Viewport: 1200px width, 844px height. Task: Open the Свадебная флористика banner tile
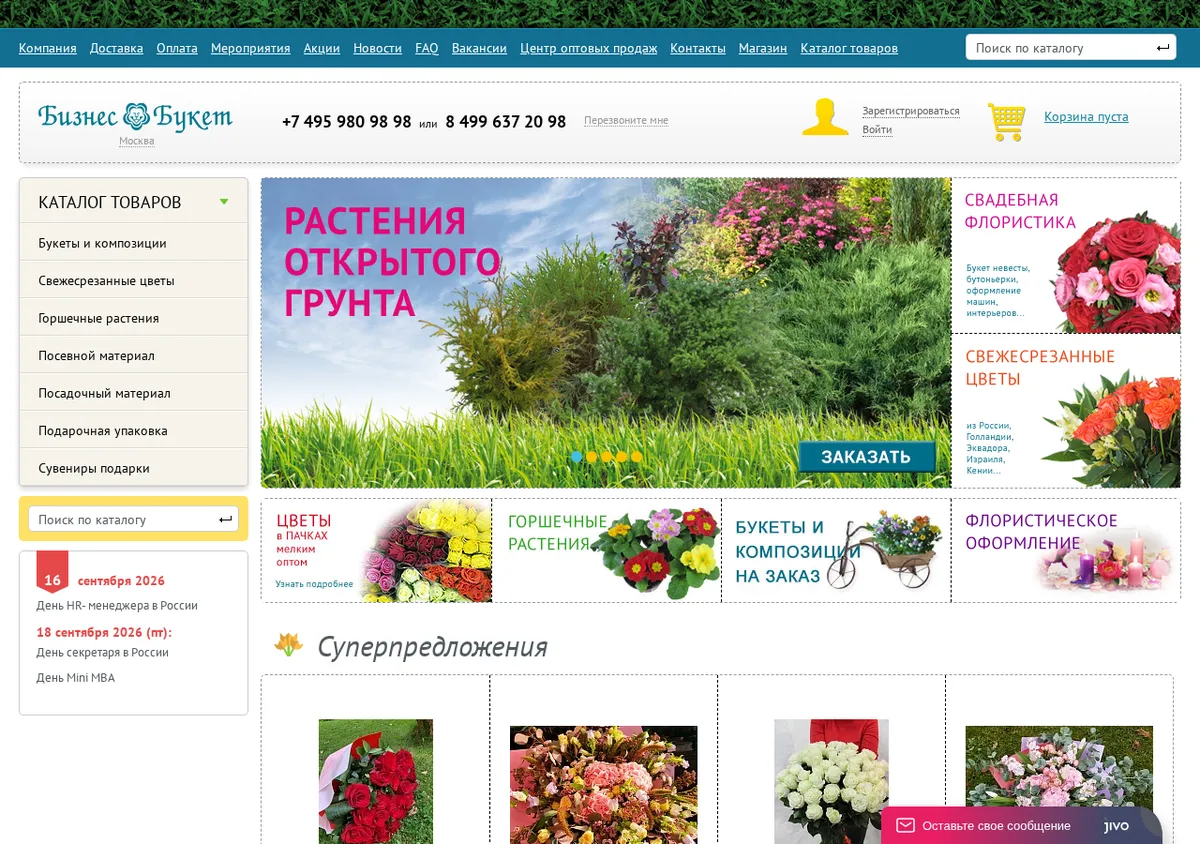pyautogui.click(x=1066, y=256)
